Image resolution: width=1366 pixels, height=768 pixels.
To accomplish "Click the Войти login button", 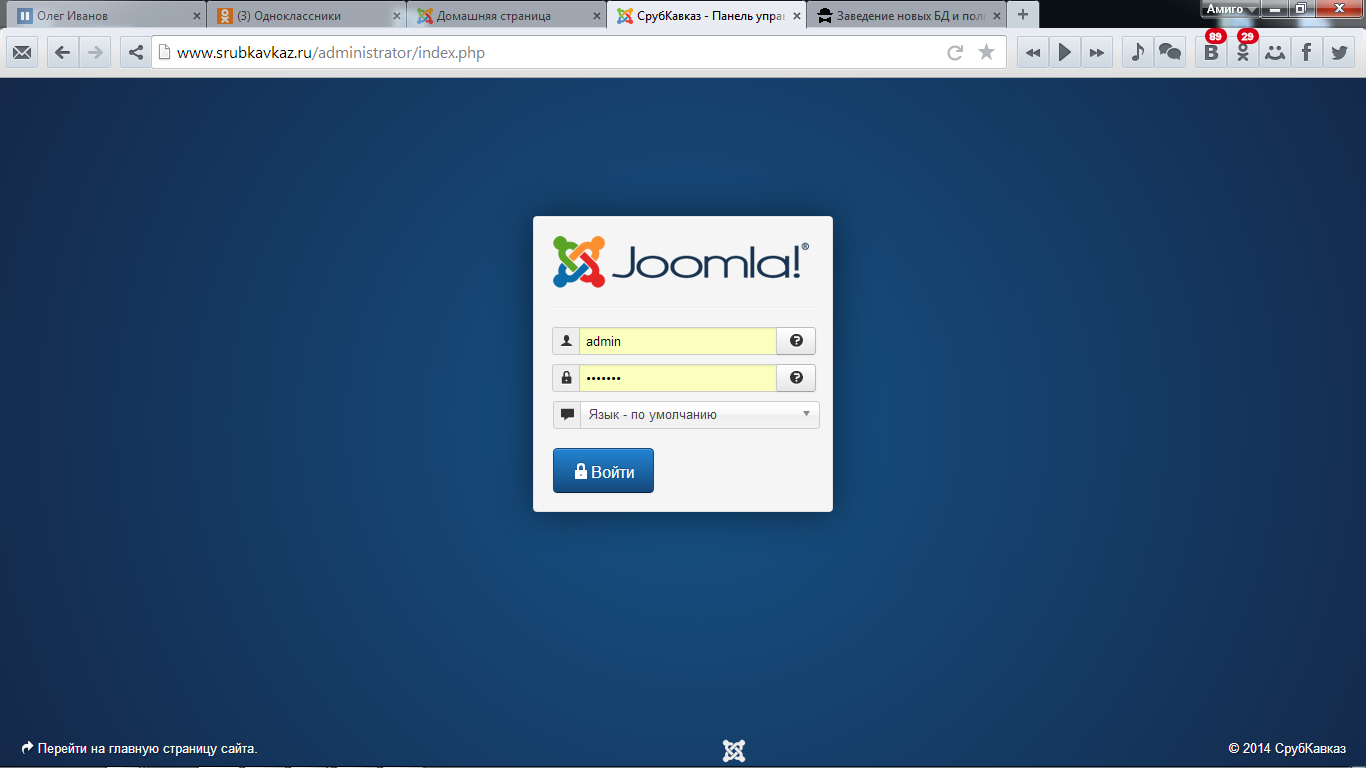I will click(x=603, y=471).
